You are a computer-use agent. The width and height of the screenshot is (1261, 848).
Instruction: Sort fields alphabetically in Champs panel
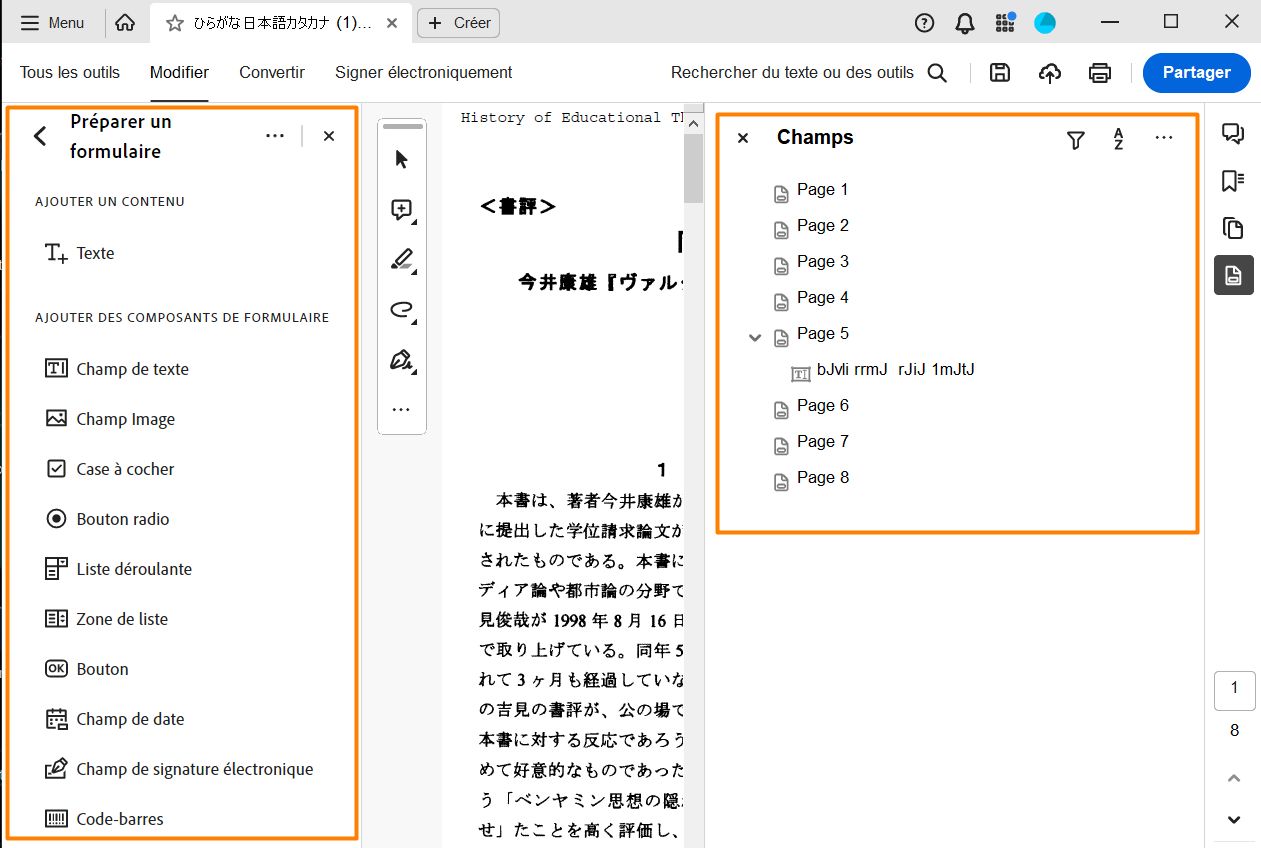pos(1117,141)
